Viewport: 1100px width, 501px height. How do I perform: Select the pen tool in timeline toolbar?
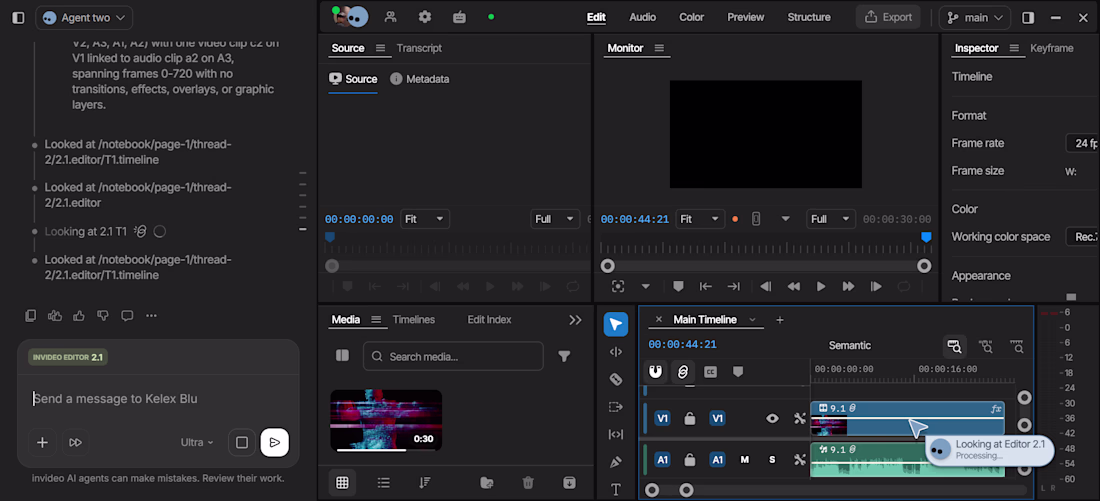616,462
